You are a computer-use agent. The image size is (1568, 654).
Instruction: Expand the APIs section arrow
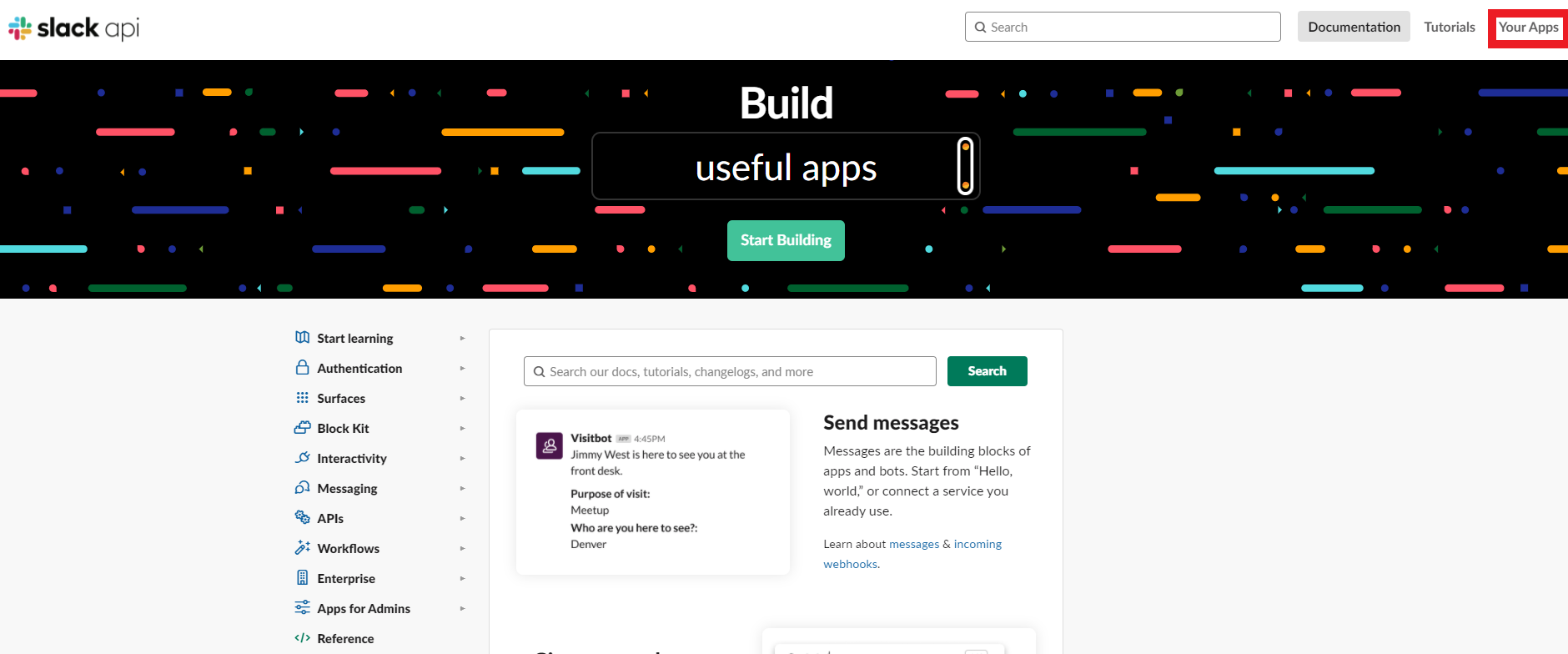click(x=462, y=518)
